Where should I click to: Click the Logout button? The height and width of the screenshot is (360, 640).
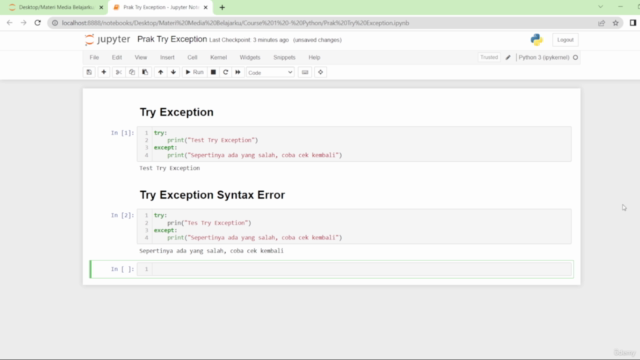pos(565,40)
